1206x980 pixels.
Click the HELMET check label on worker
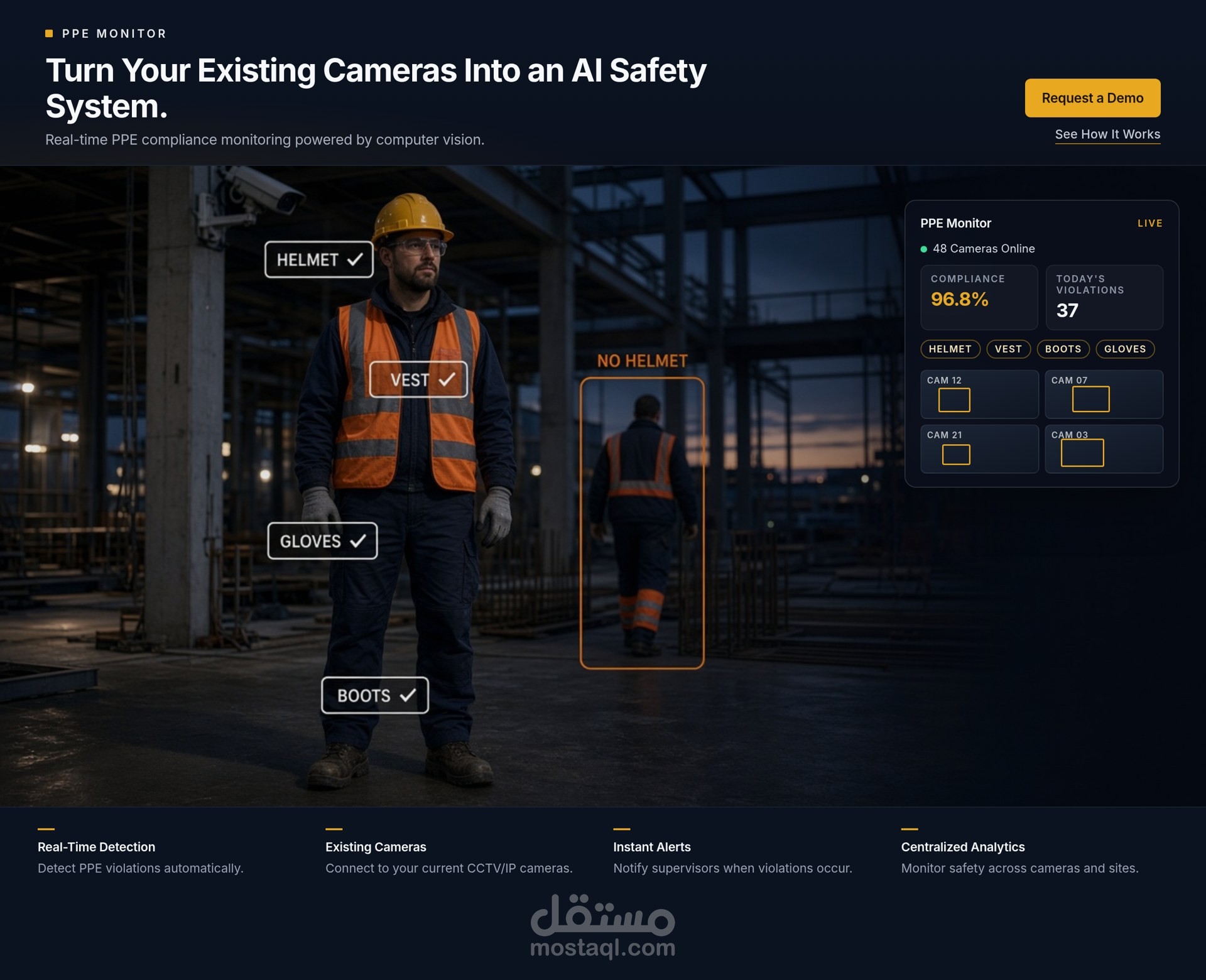319,259
